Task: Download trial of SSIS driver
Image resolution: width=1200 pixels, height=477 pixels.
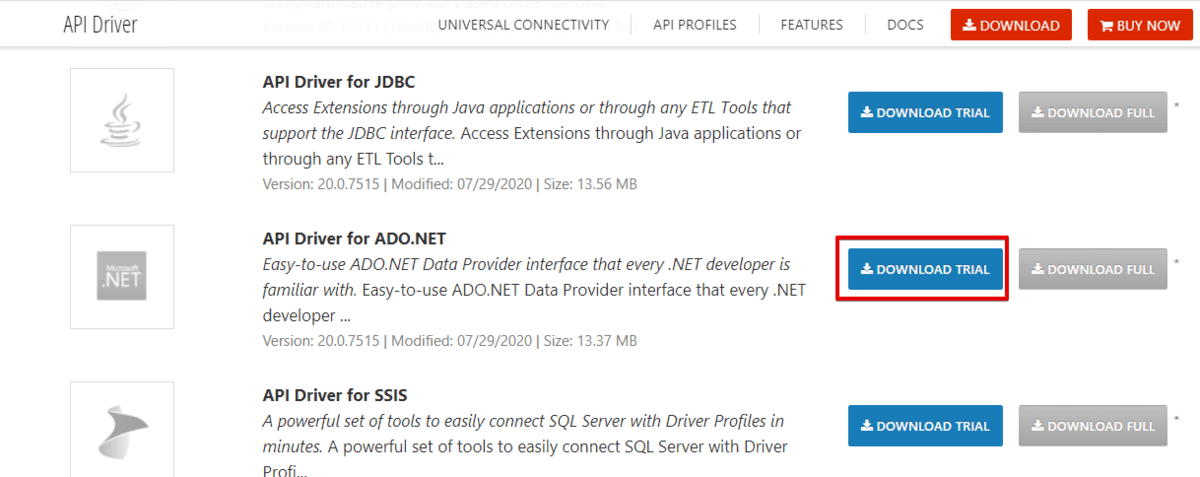Action: [925, 426]
